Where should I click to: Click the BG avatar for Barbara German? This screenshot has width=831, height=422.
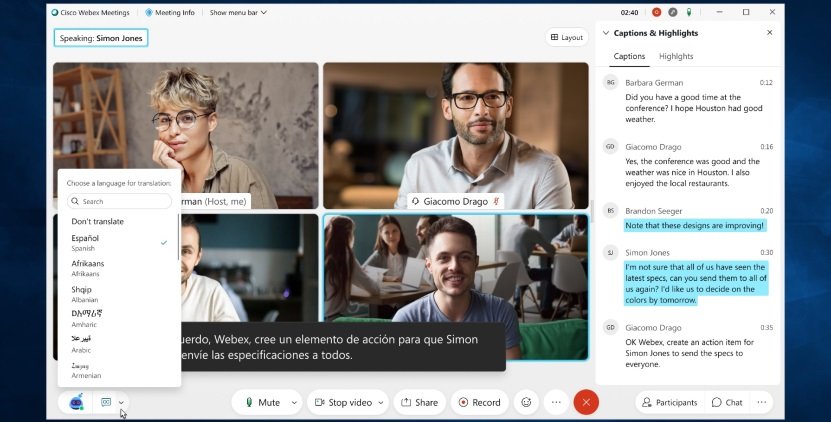click(x=611, y=83)
